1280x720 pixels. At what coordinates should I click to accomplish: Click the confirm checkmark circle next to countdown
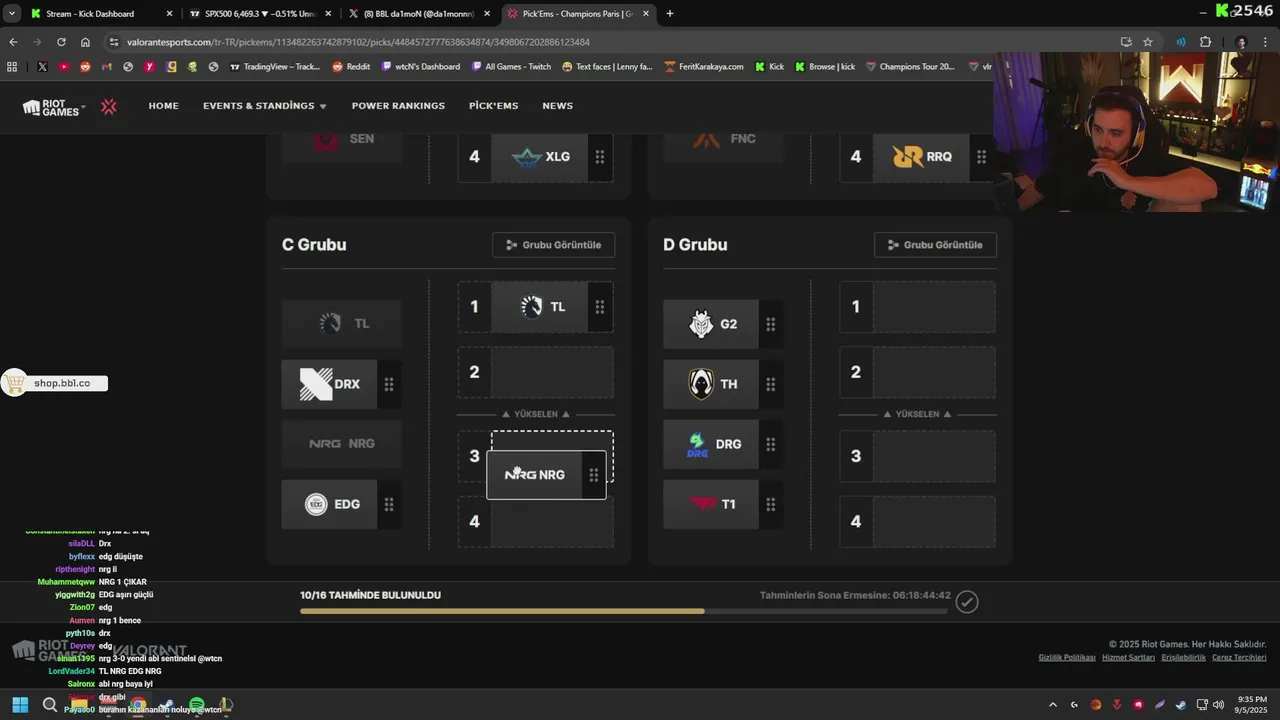(966, 601)
